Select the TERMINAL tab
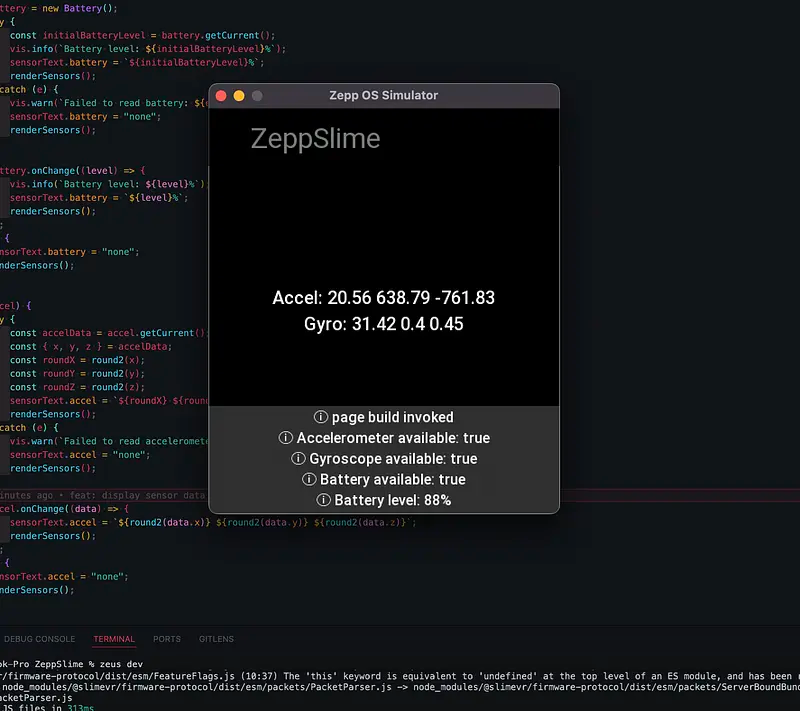 pos(113,639)
